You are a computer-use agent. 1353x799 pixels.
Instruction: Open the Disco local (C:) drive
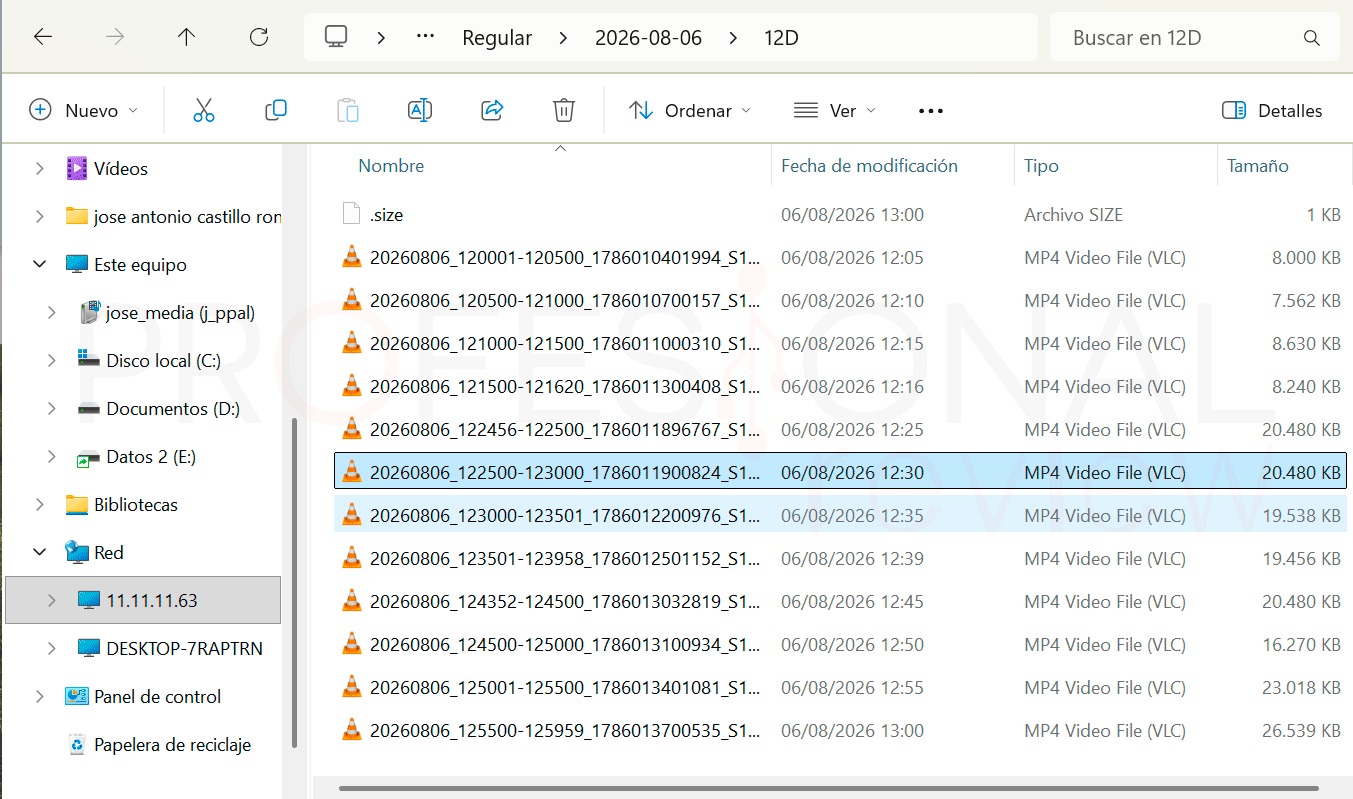pyautogui.click(x=163, y=360)
